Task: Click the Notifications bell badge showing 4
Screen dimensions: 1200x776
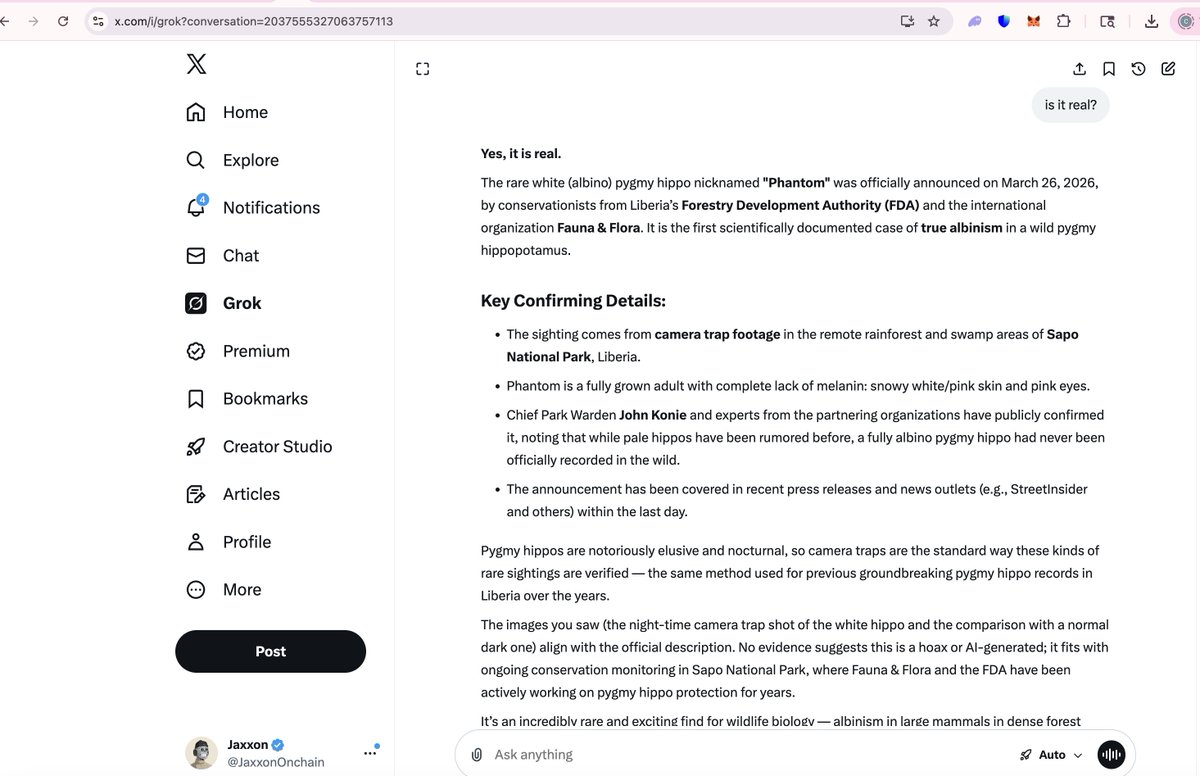Action: click(203, 199)
